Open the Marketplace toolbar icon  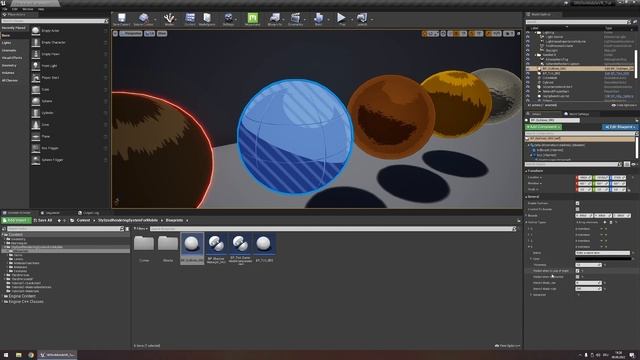pos(207,19)
